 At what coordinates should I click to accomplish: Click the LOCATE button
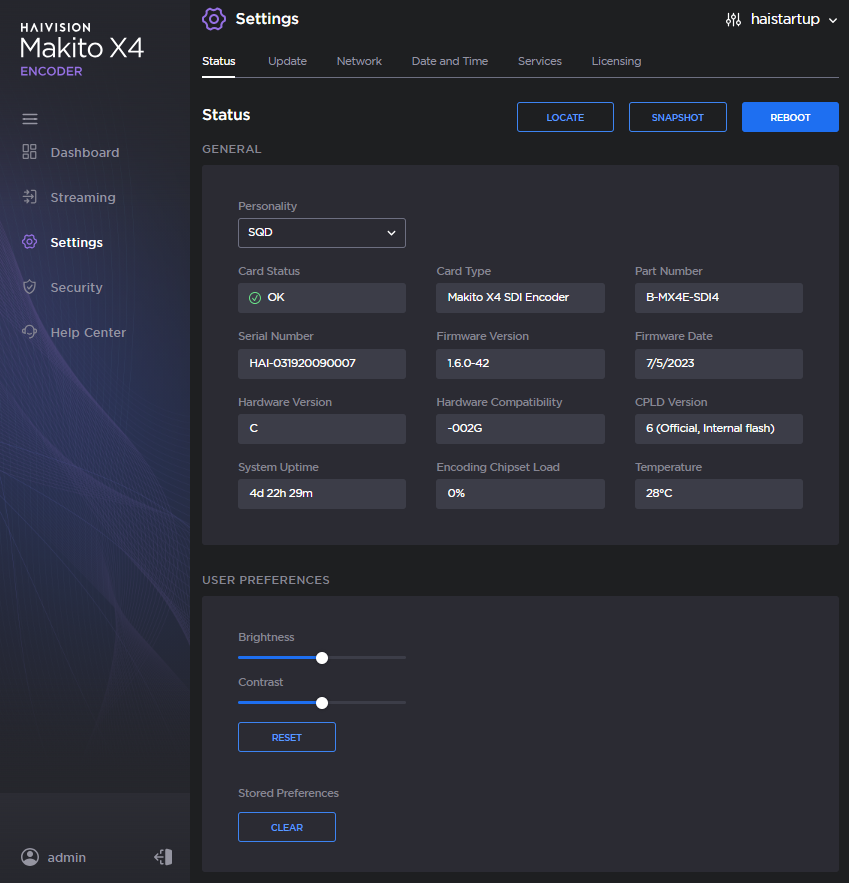(565, 117)
